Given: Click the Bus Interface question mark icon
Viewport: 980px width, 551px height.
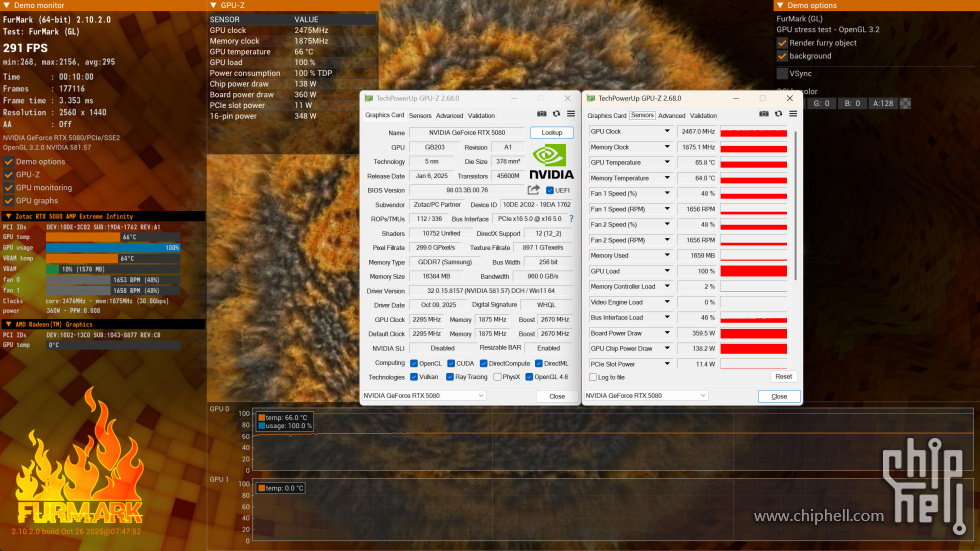Looking at the screenshot, I should [x=571, y=218].
